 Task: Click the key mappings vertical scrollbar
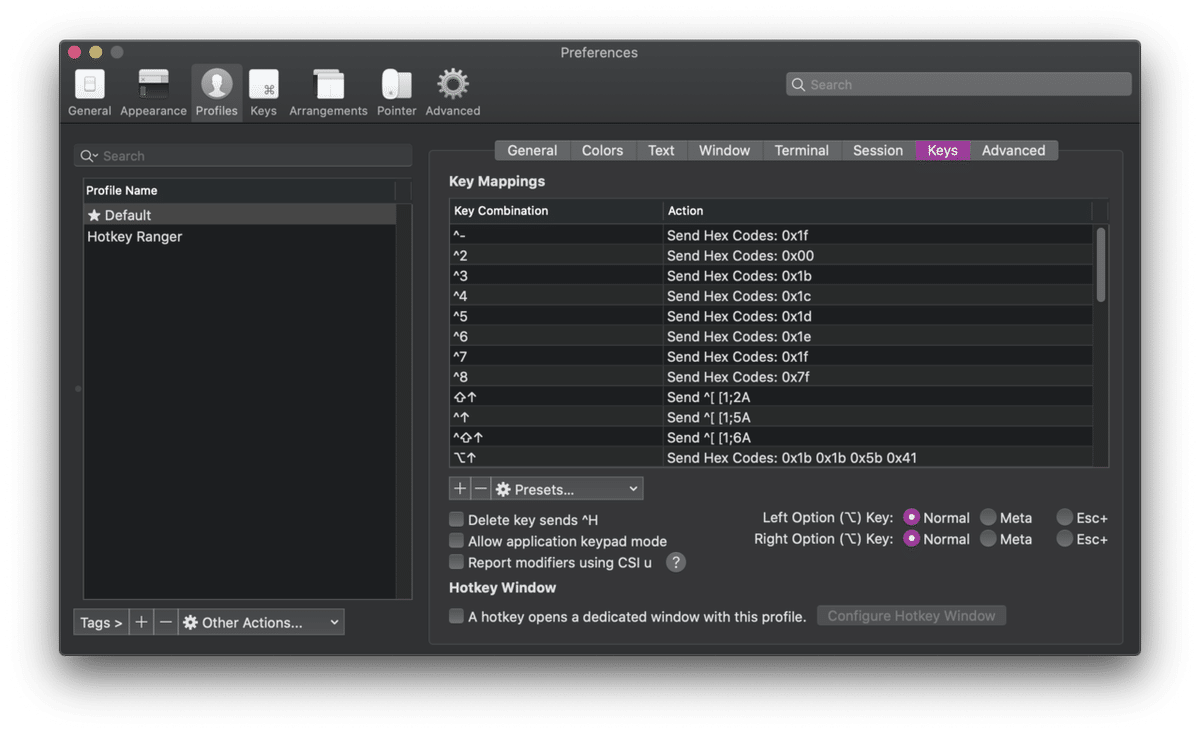click(1101, 265)
